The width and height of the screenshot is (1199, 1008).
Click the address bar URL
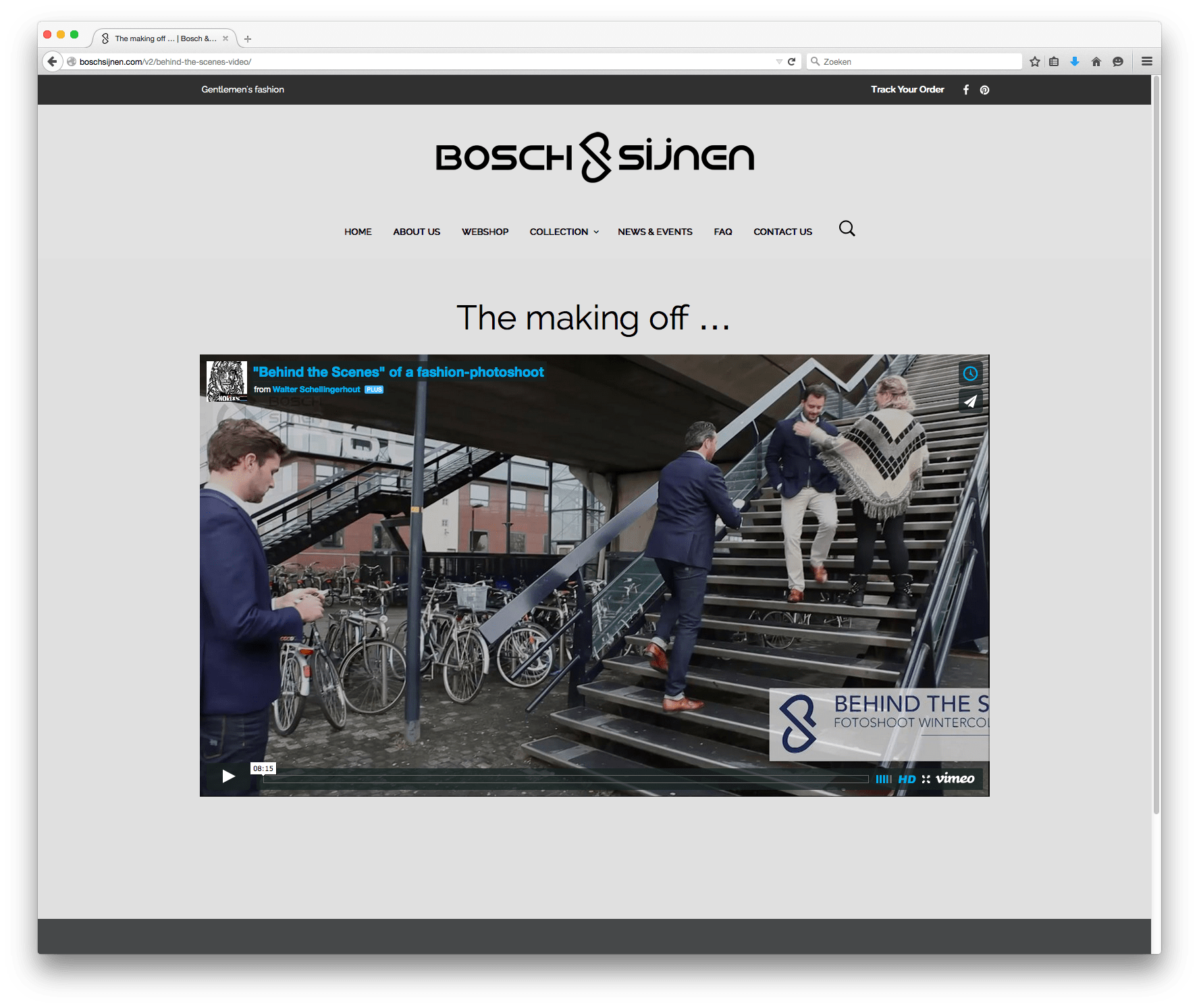pos(165,61)
